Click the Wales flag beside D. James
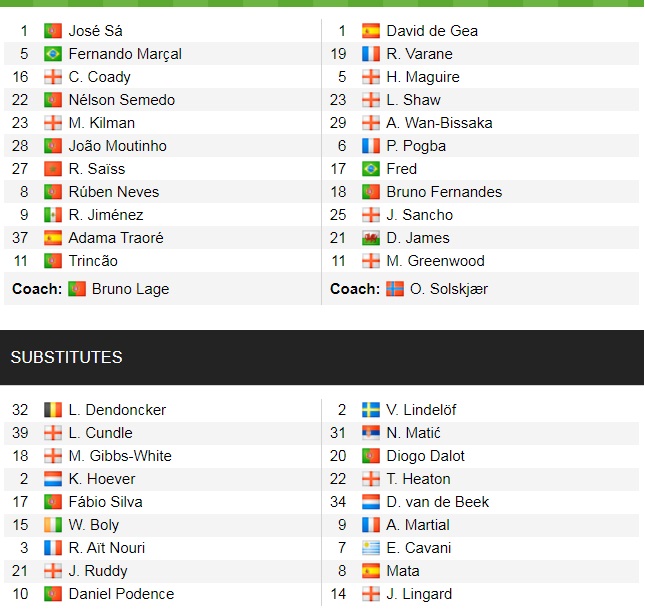Screen dimensions: 645x616 click(x=371, y=238)
